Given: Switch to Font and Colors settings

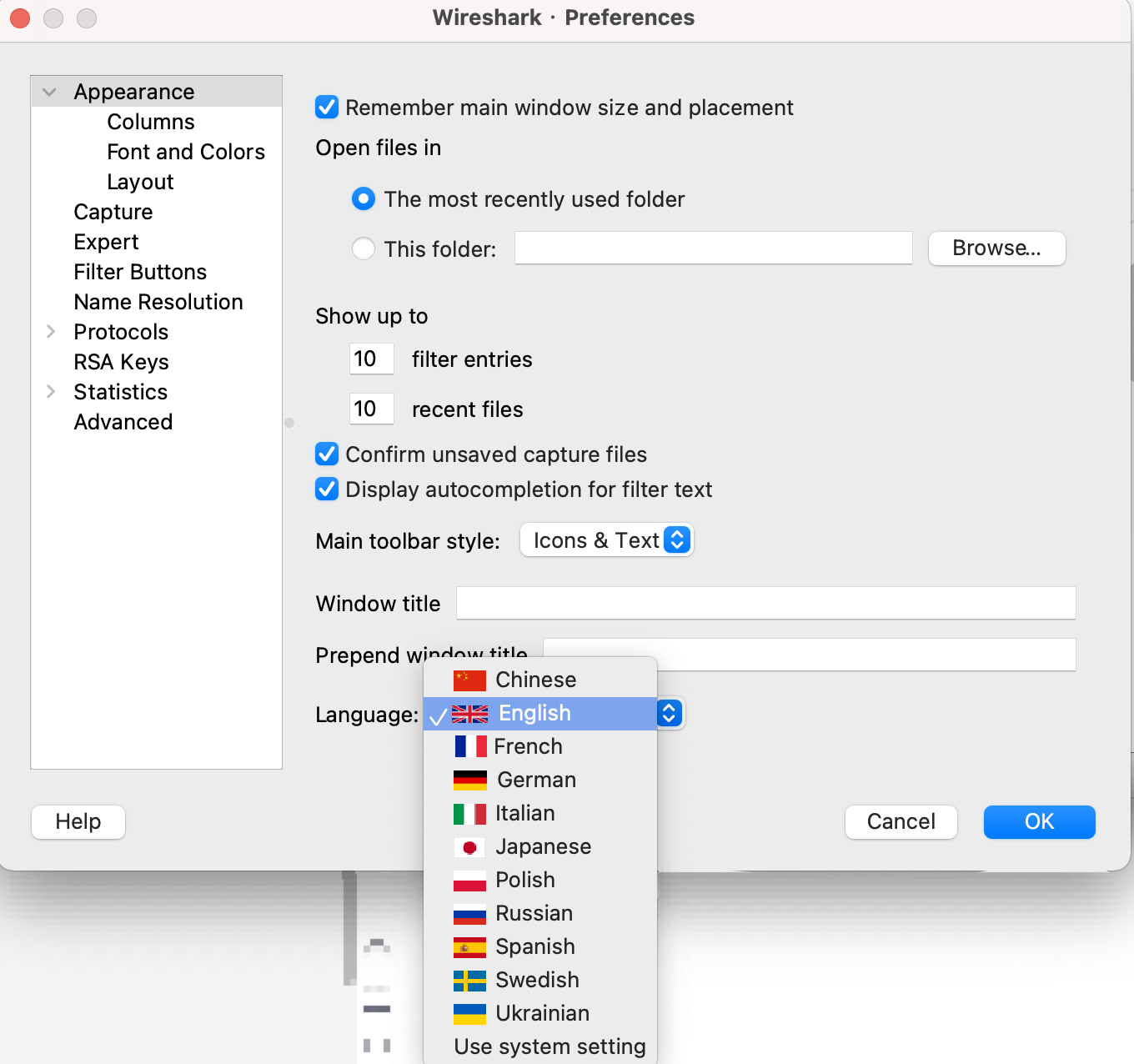Looking at the screenshot, I should coord(186,151).
